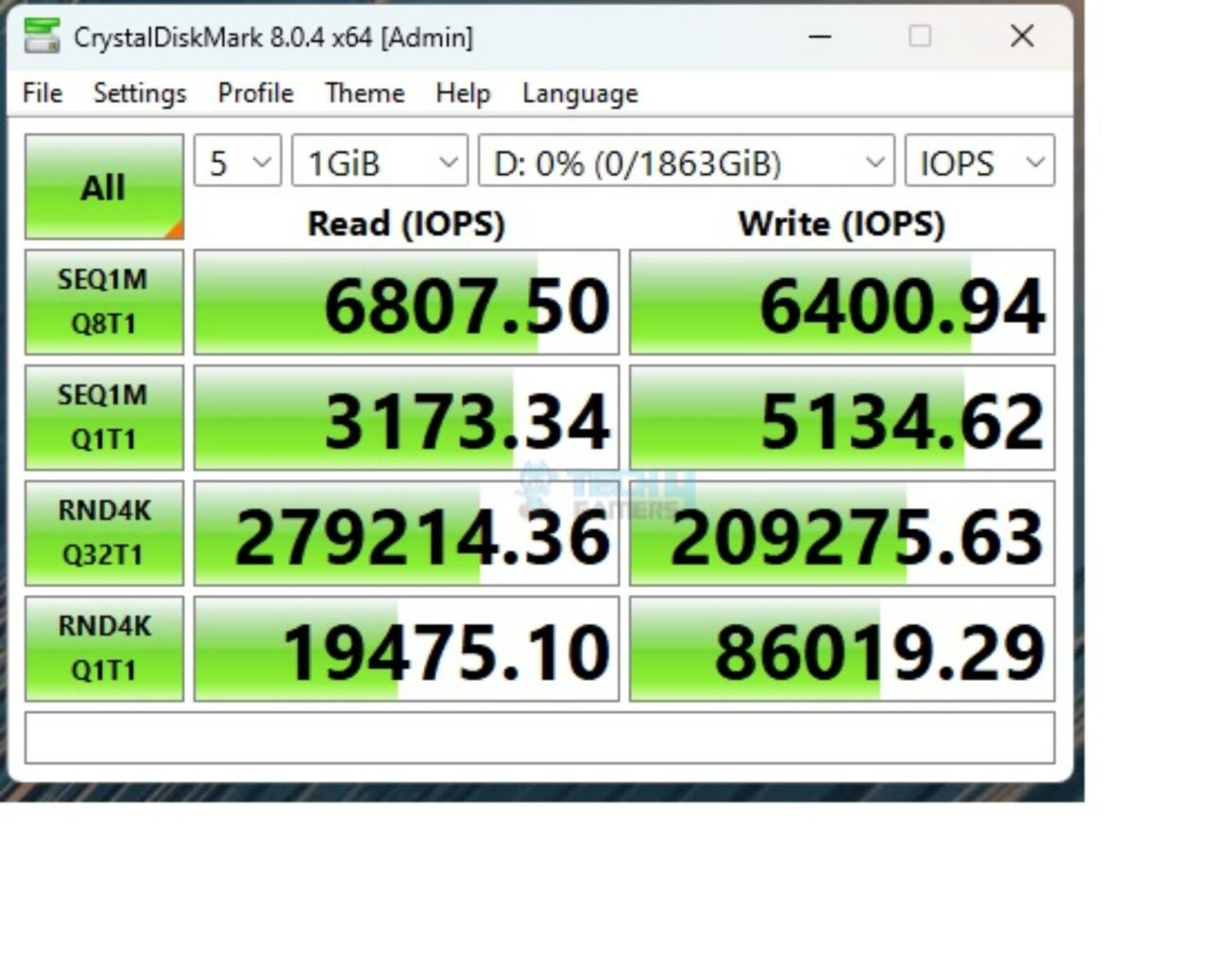Open the drive selector showing D: 0%
1209x980 pixels.
[687, 161]
